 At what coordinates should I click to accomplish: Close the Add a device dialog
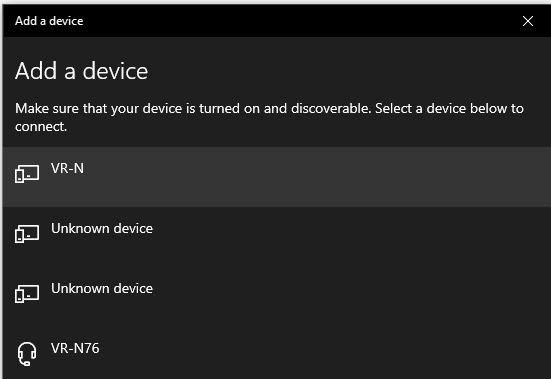pos(527,21)
